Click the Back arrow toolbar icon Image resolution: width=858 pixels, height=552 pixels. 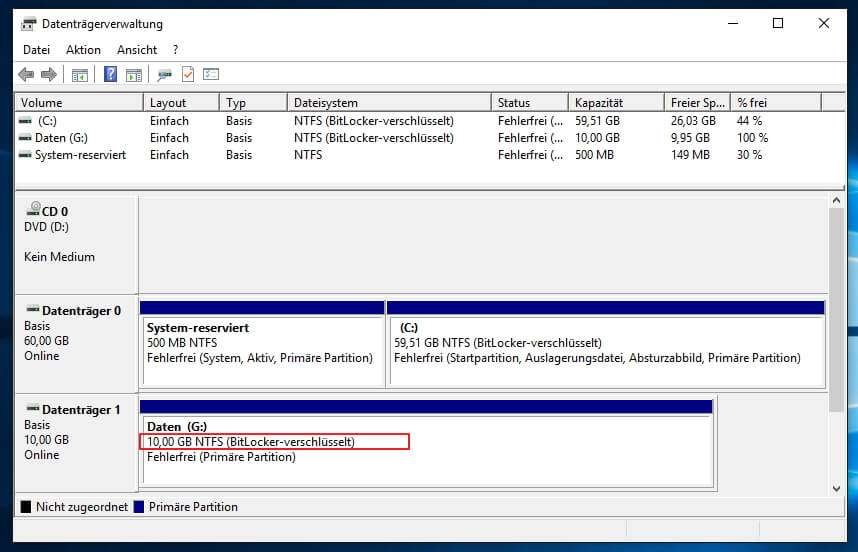[x=26, y=74]
